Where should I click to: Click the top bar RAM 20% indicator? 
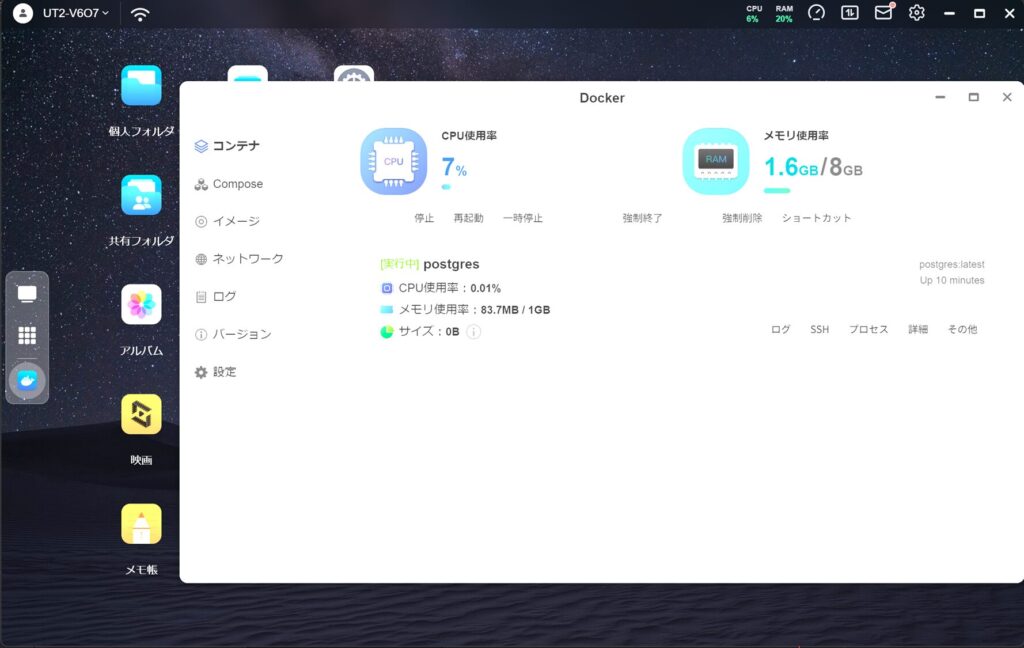[x=784, y=14]
